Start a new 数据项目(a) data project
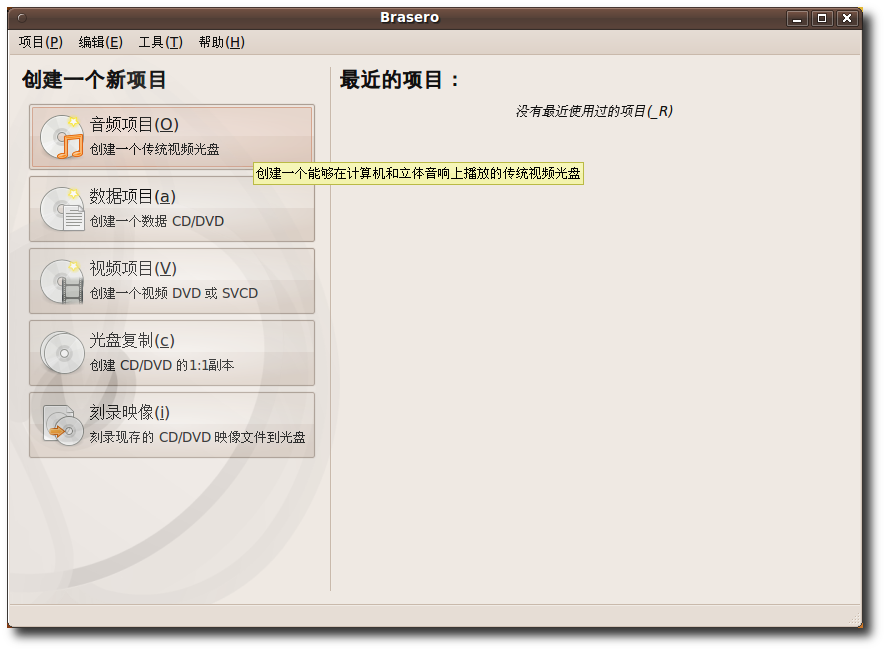The height and width of the screenshot is (651, 886). pos(172,209)
